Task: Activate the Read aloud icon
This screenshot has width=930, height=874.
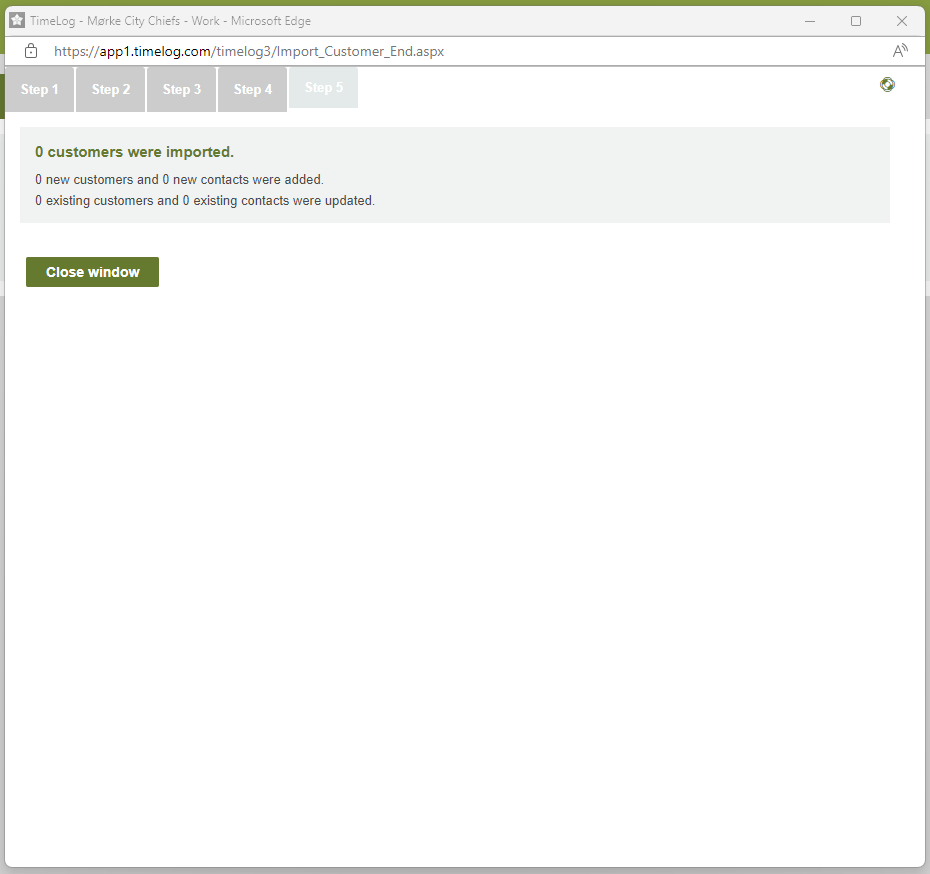Action: point(900,51)
